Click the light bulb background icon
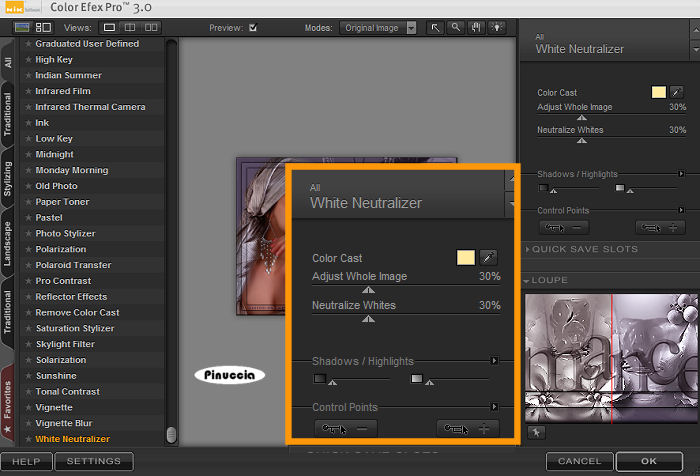This screenshot has width=700, height=476. point(496,28)
